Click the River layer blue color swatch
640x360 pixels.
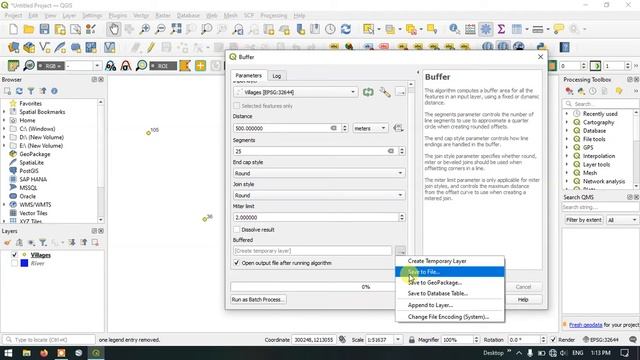click(x=24, y=263)
